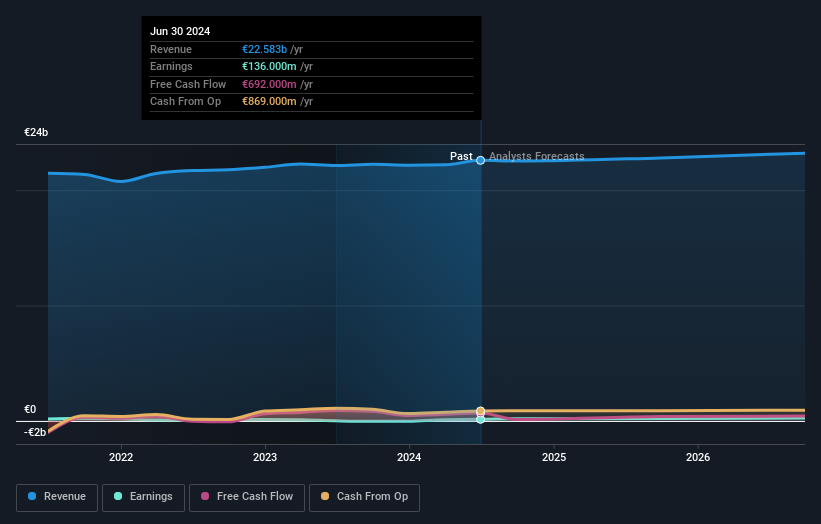Image resolution: width=821 pixels, height=524 pixels.
Task: Select the 2025 x-axis label
Action: 554,457
